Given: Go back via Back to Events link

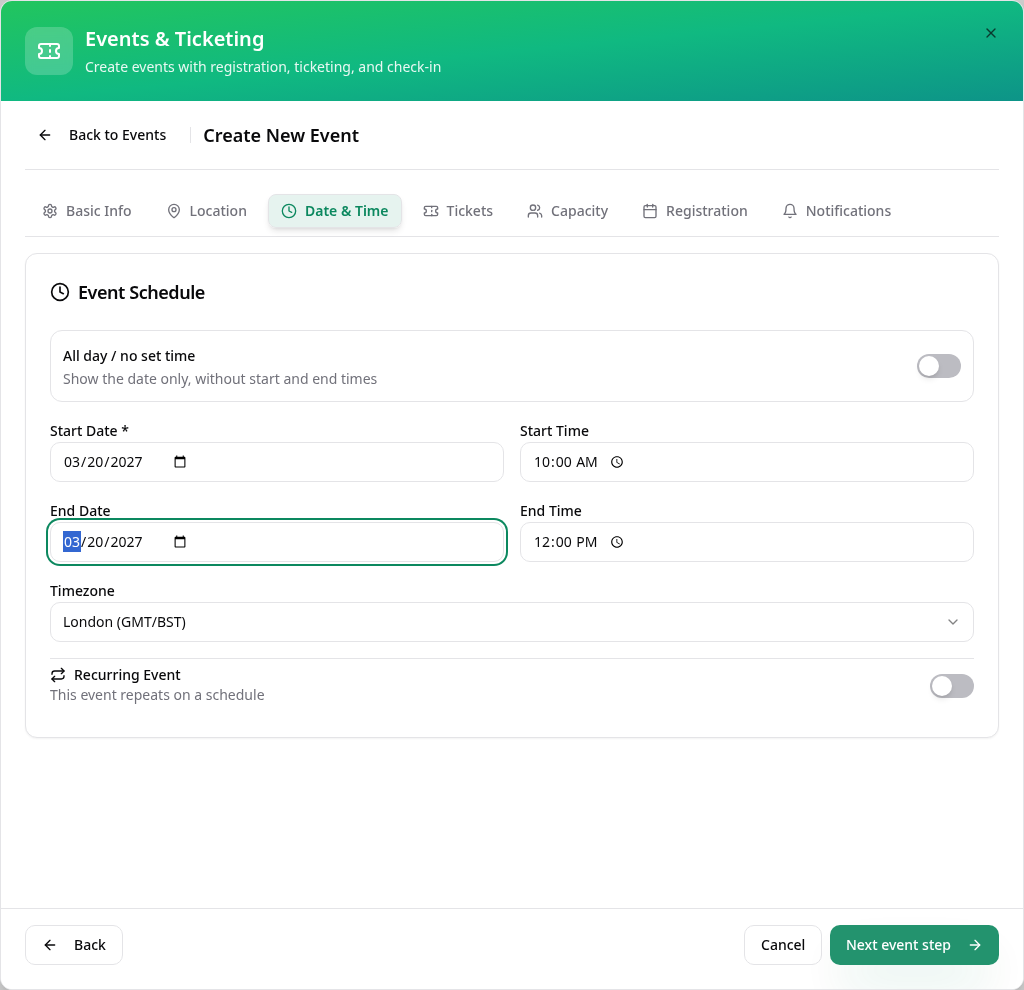Looking at the screenshot, I should pyautogui.click(x=103, y=135).
